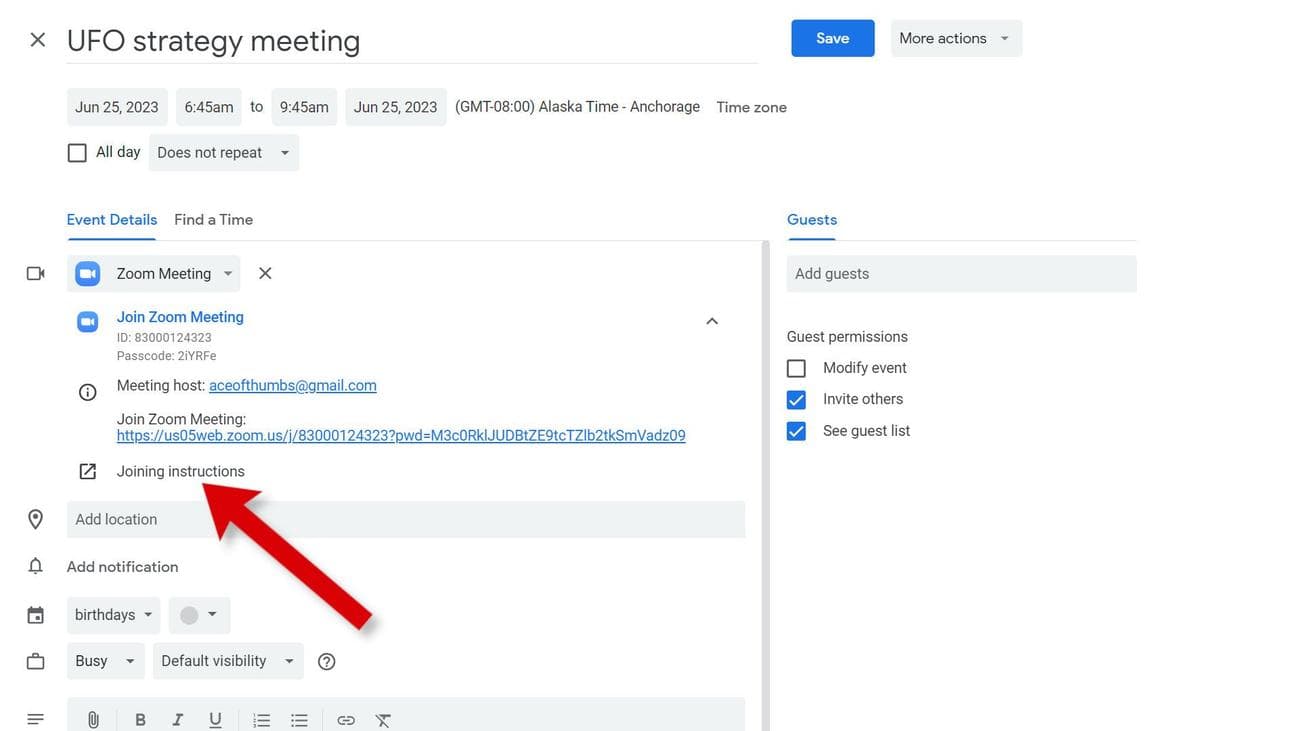Select the Guests tab
The height and width of the screenshot is (731, 1300).
(811, 220)
